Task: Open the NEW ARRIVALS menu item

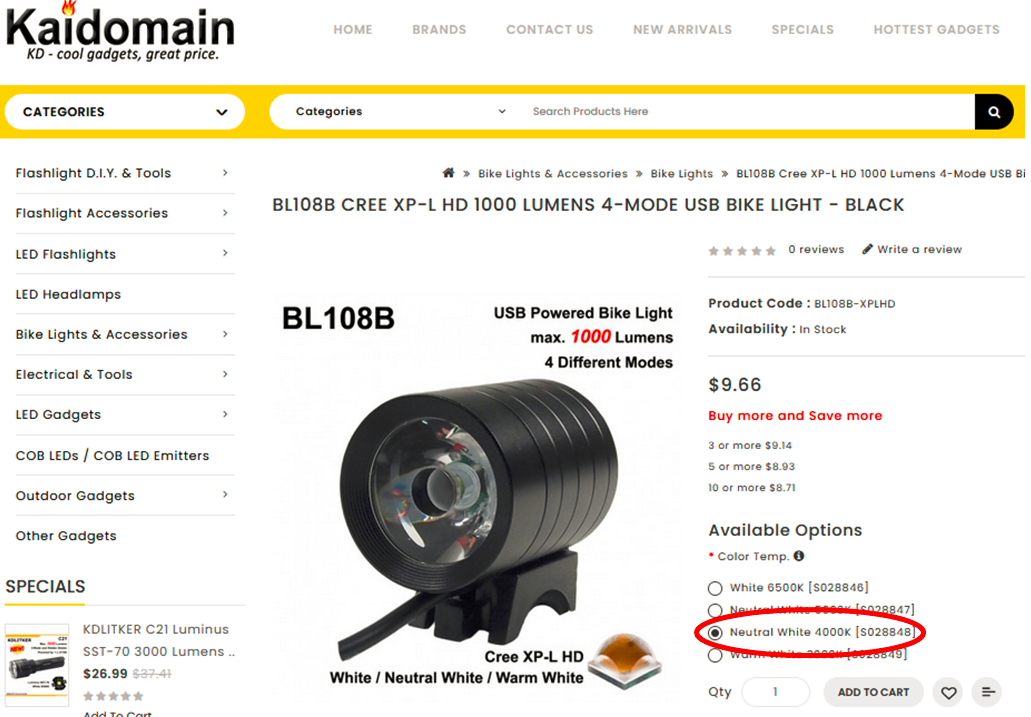Action: coord(682,30)
